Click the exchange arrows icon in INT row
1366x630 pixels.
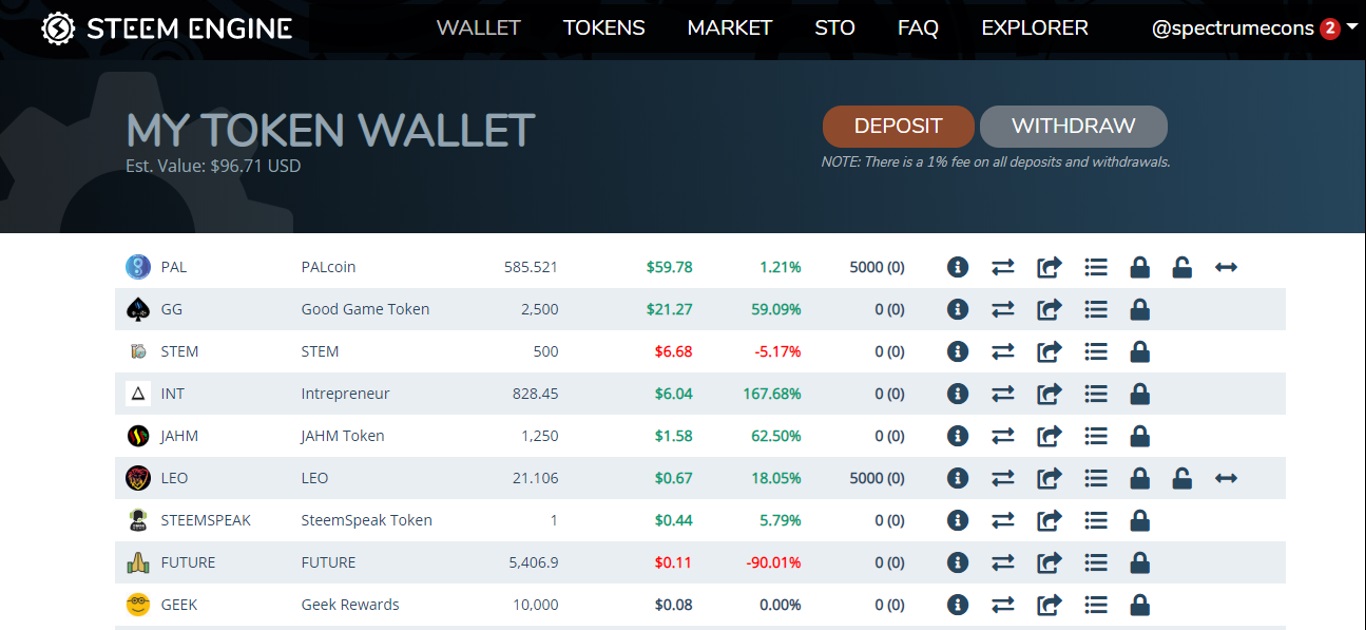coord(1003,393)
